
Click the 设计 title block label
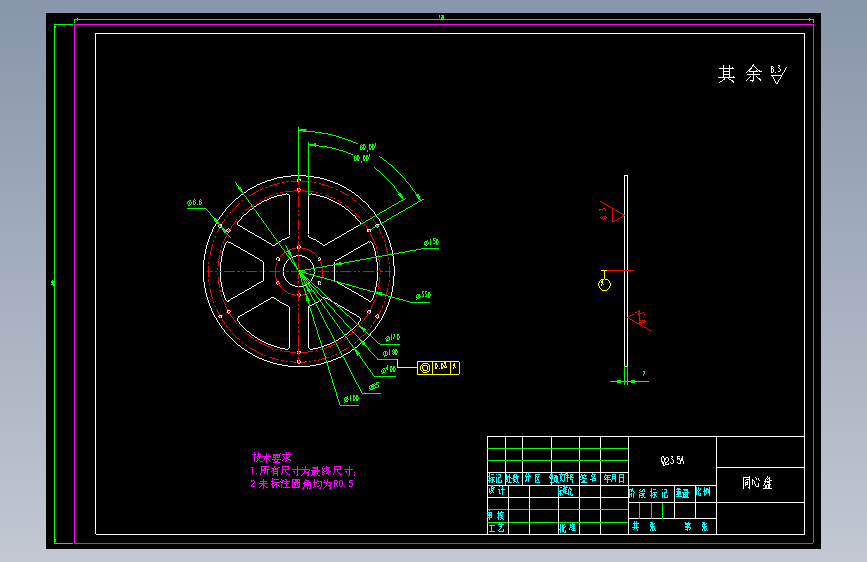coord(497,491)
